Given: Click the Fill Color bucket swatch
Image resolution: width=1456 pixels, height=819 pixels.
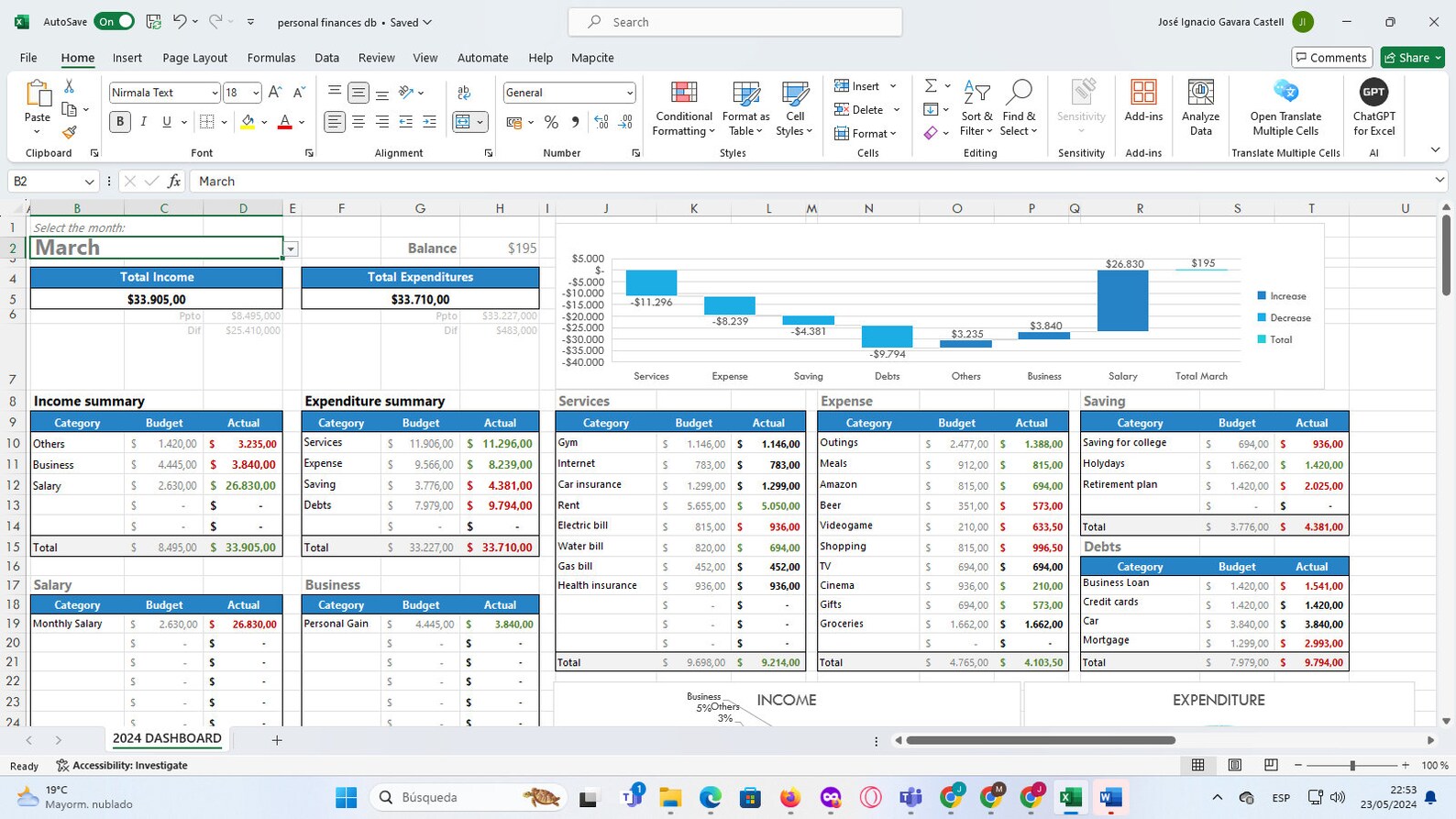Looking at the screenshot, I should tap(248, 122).
